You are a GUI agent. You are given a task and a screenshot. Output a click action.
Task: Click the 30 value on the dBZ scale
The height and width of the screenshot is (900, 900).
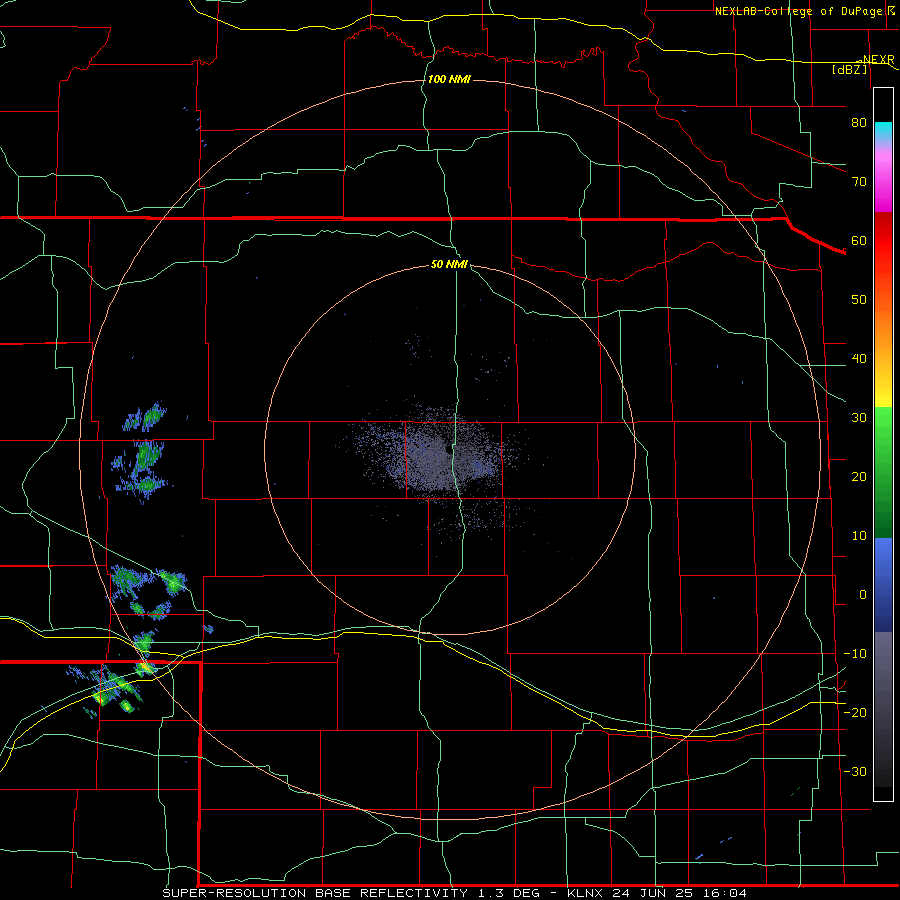pyautogui.click(x=859, y=417)
